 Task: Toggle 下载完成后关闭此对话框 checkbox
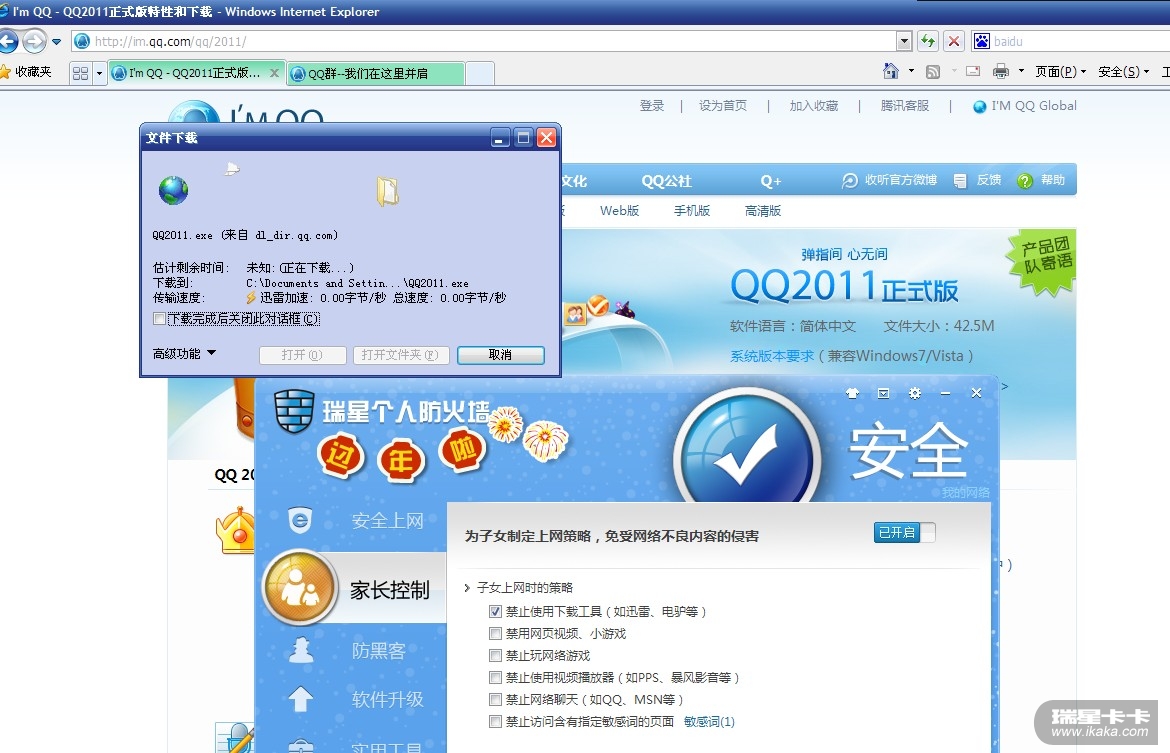(159, 319)
